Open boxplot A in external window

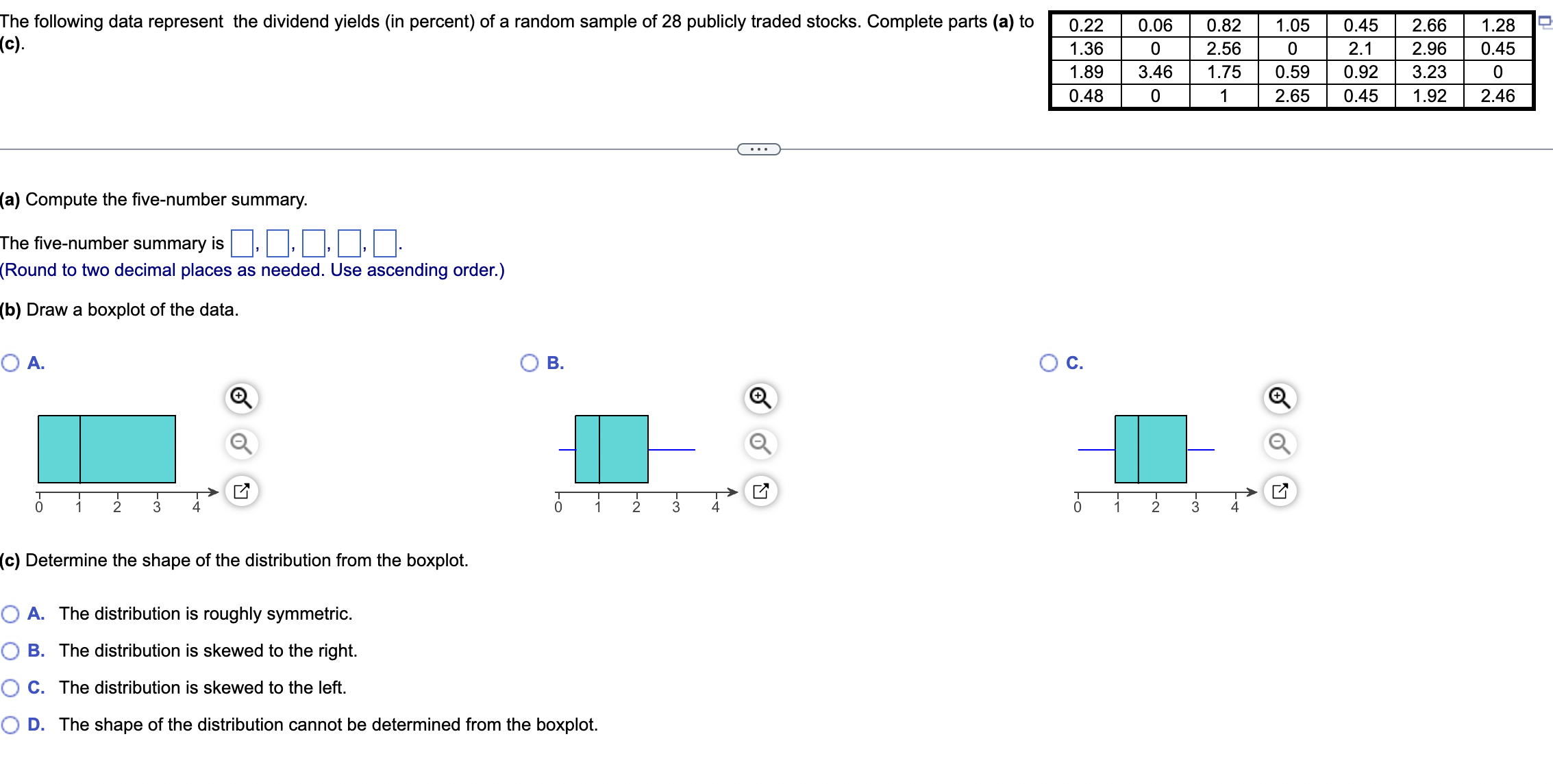tap(240, 490)
